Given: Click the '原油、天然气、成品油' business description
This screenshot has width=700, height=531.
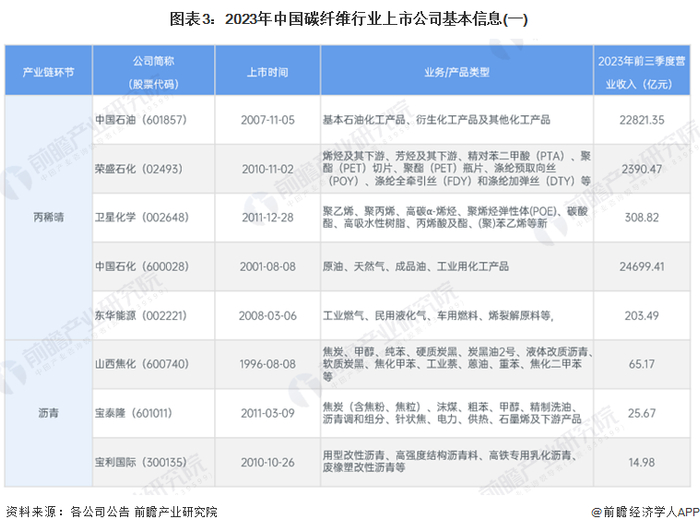Looking at the screenshot, I should (x=457, y=267).
